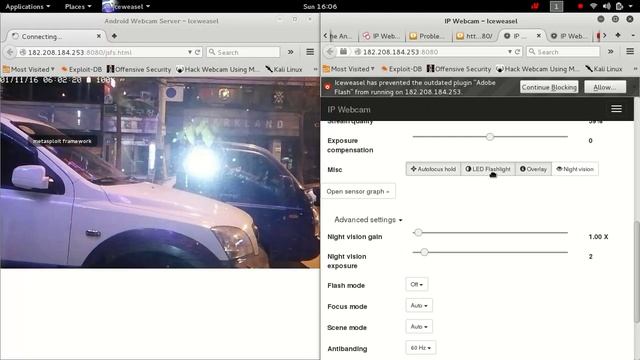The height and width of the screenshot is (360, 640).
Task: Show more toolbar items in right window
Action: (x=611, y=52)
